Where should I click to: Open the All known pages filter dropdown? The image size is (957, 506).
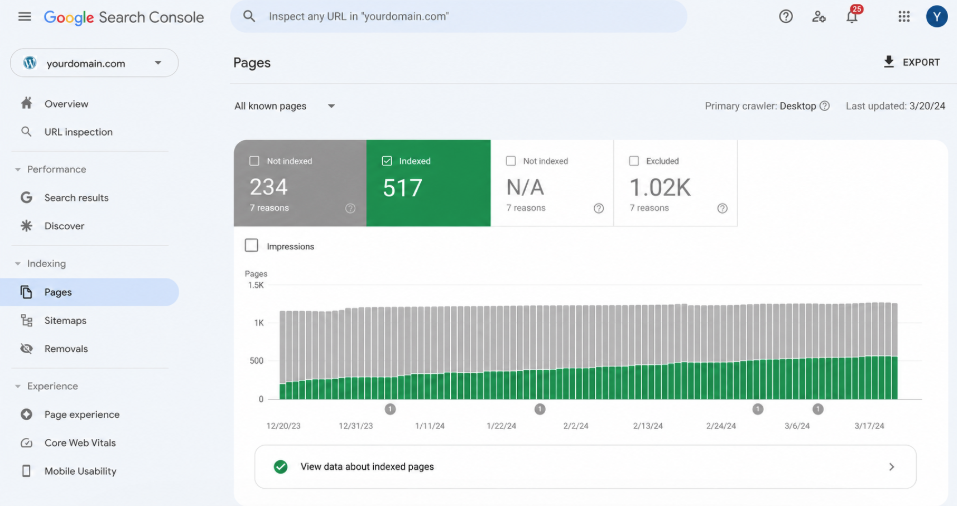tap(285, 106)
